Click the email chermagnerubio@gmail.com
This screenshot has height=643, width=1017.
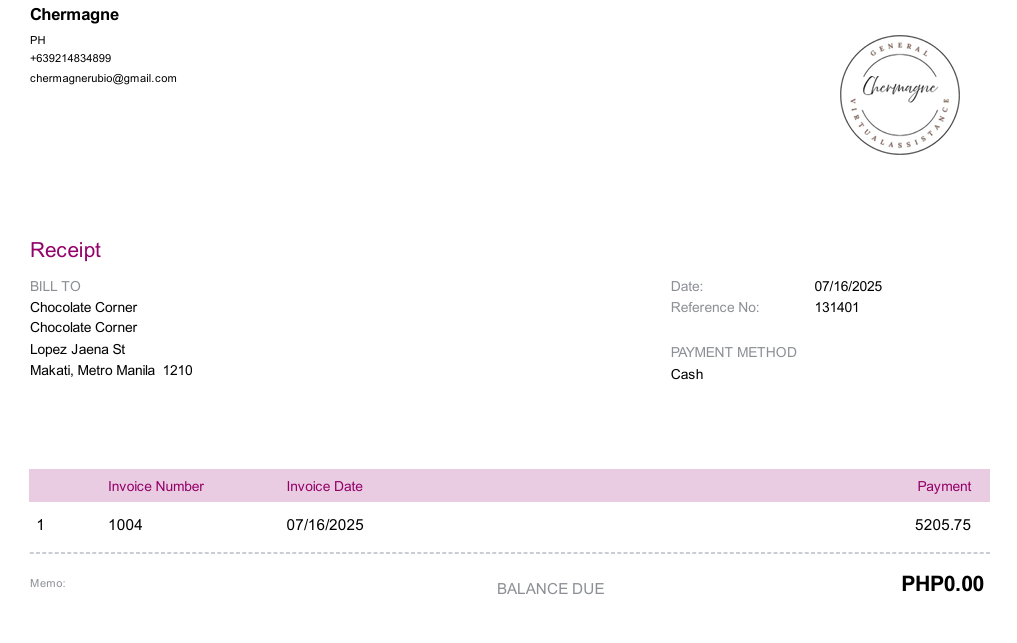103,79
